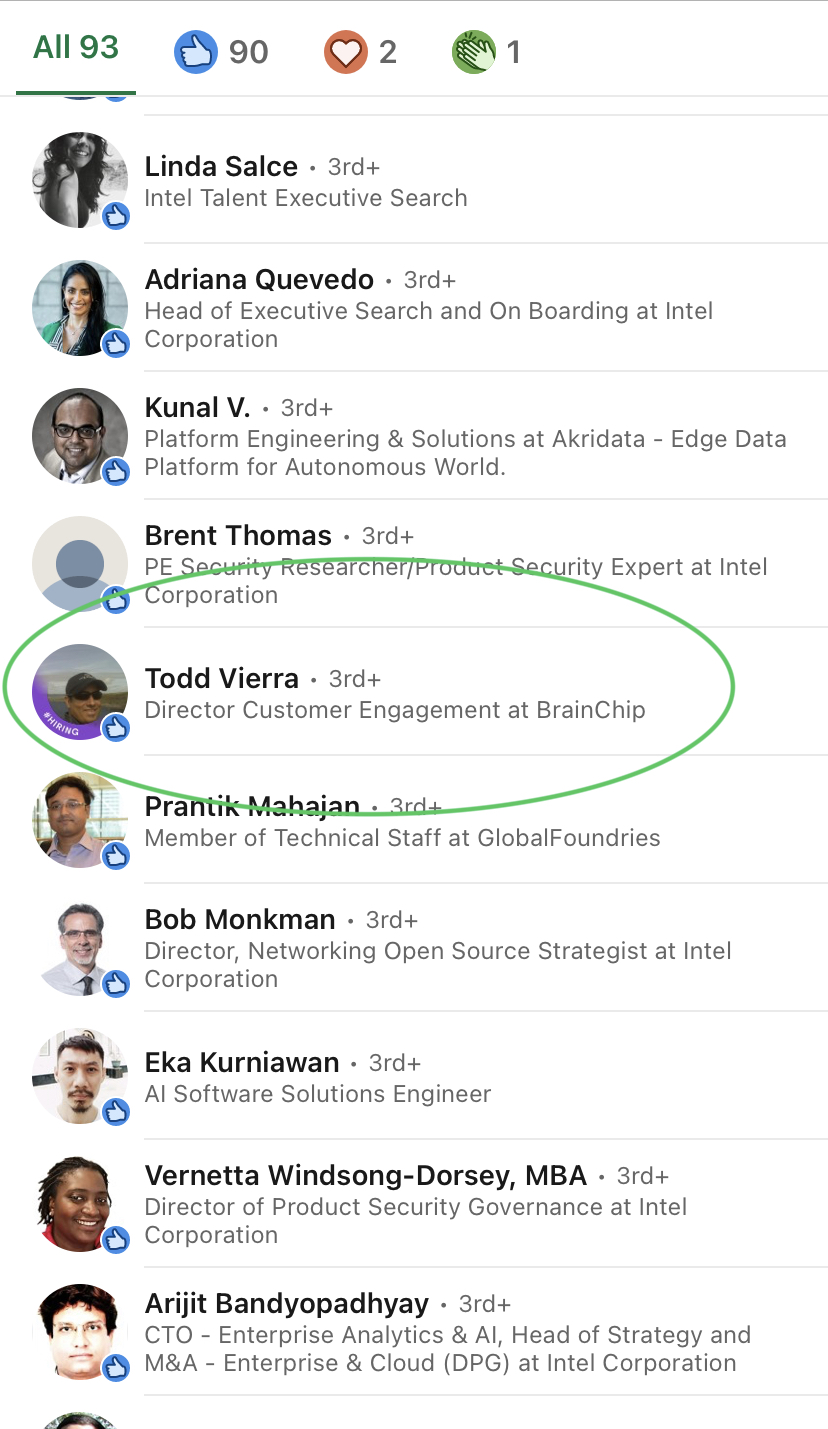Click like badge on Arijit Bandyopadhyay's avatar
This screenshot has height=1429, width=828.
117,1367
